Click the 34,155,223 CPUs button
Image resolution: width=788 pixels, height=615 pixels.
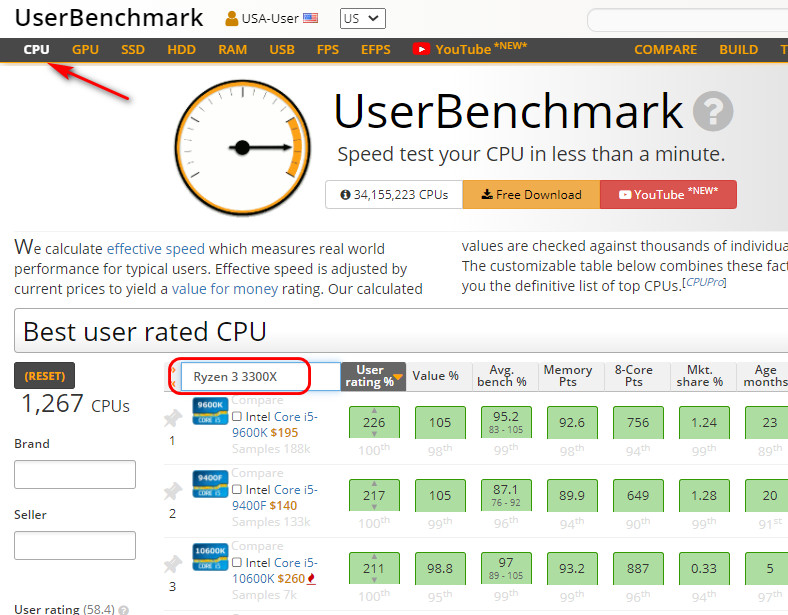pyautogui.click(x=394, y=194)
